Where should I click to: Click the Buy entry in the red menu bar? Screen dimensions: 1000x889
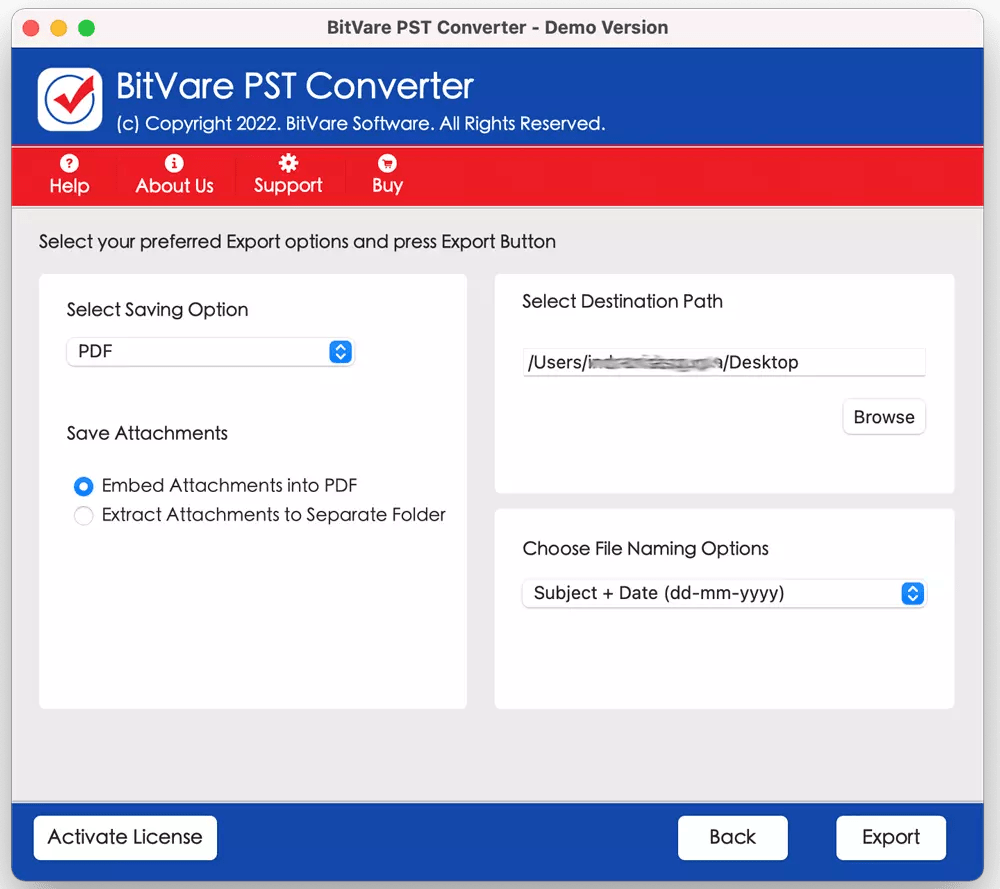coord(387,186)
